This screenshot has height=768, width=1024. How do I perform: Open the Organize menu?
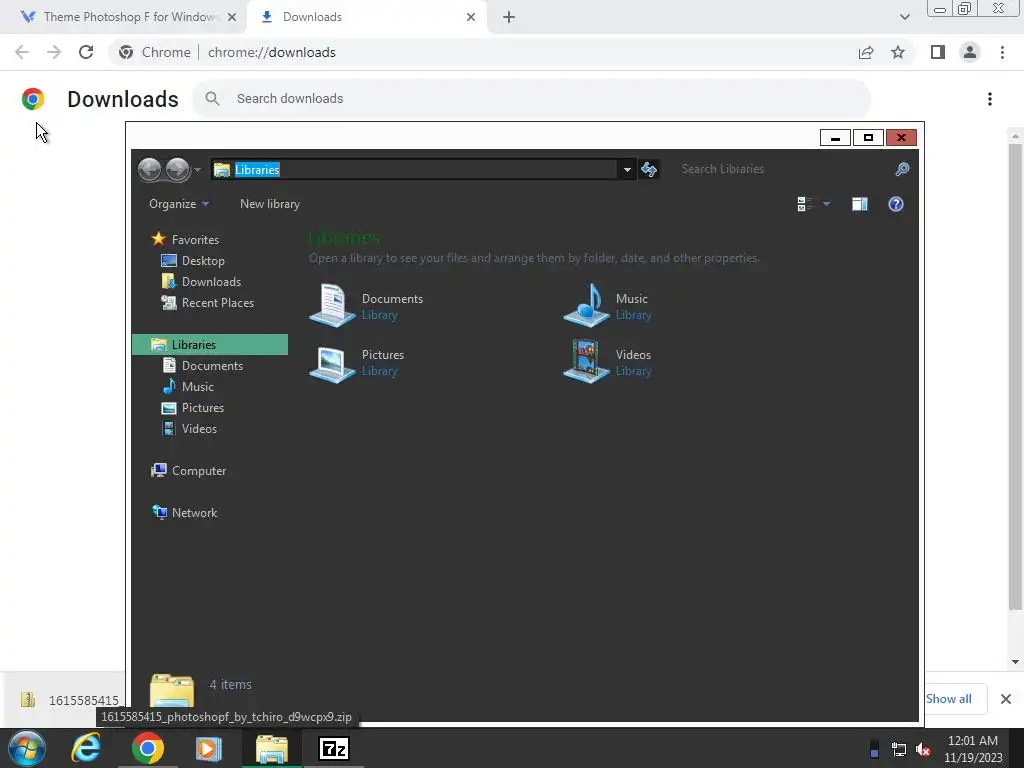179,204
